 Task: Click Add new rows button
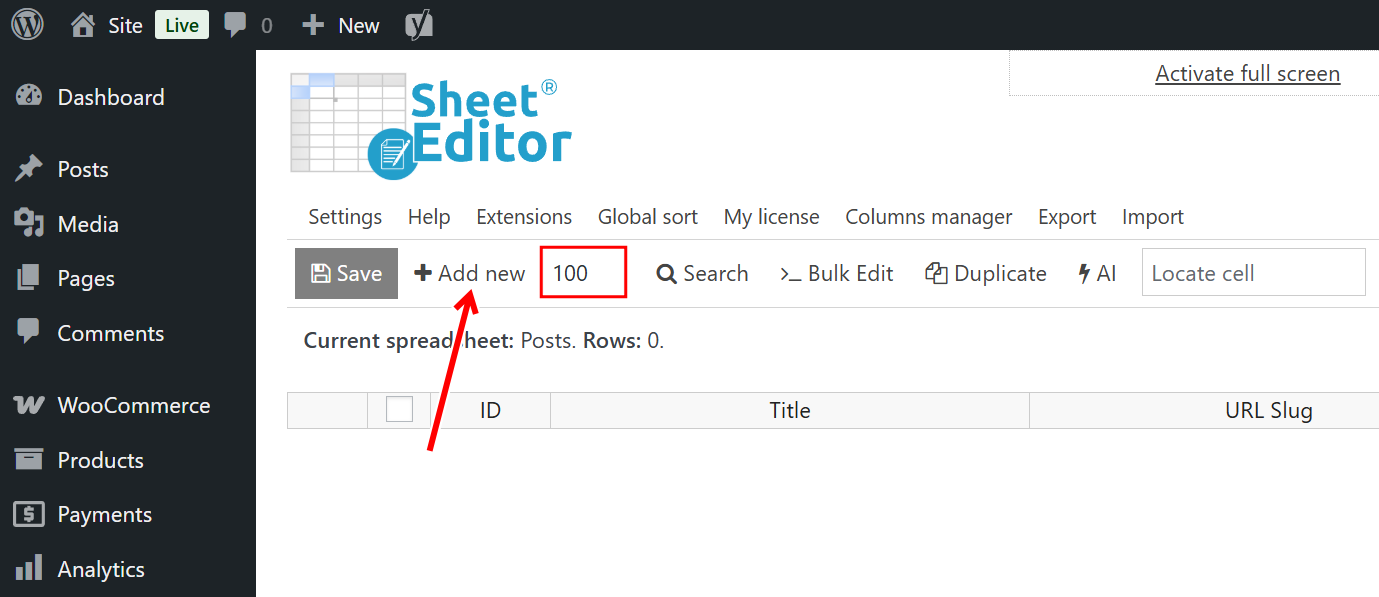(x=470, y=274)
